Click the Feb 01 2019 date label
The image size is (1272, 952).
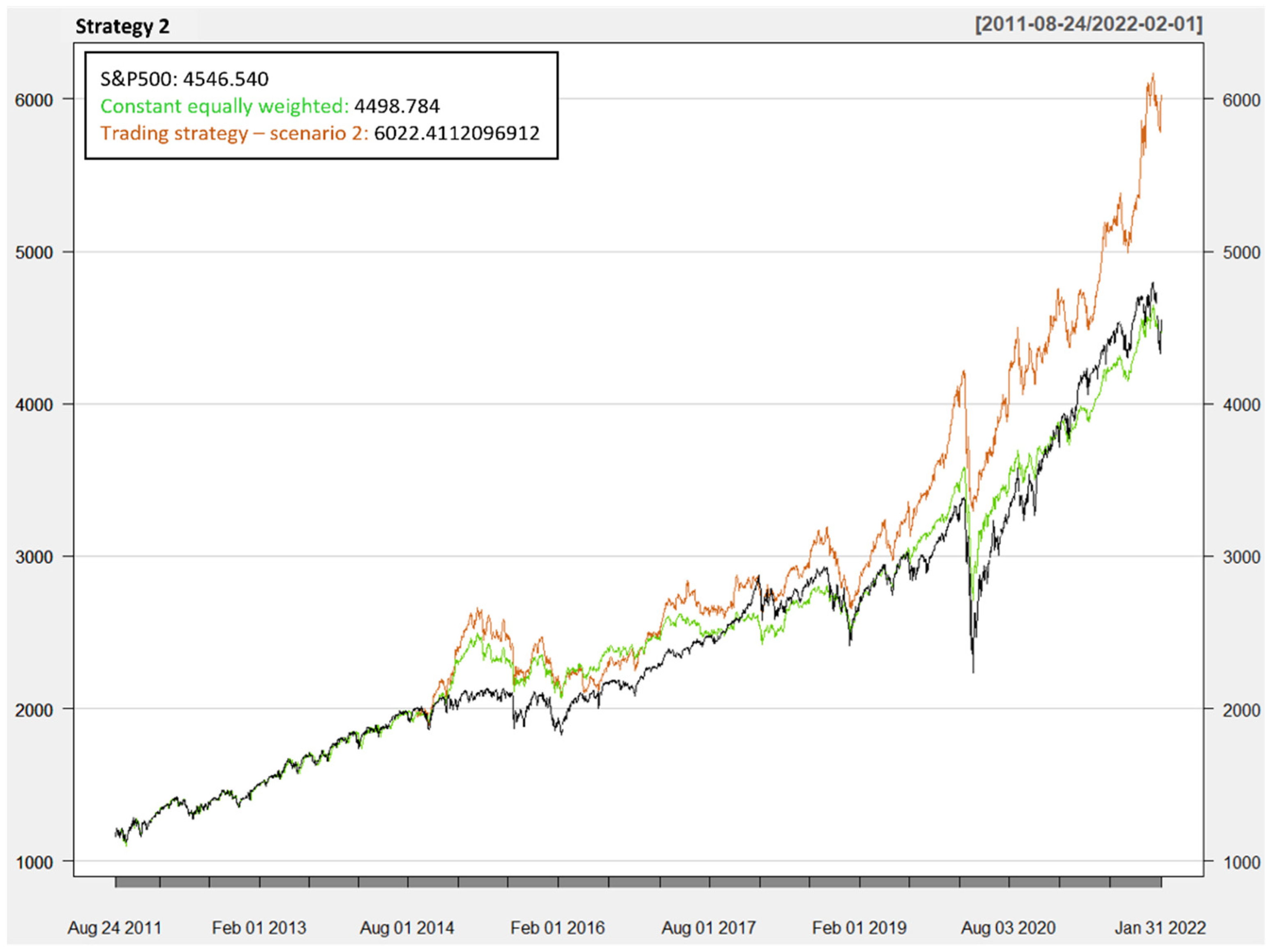pos(859,928)
